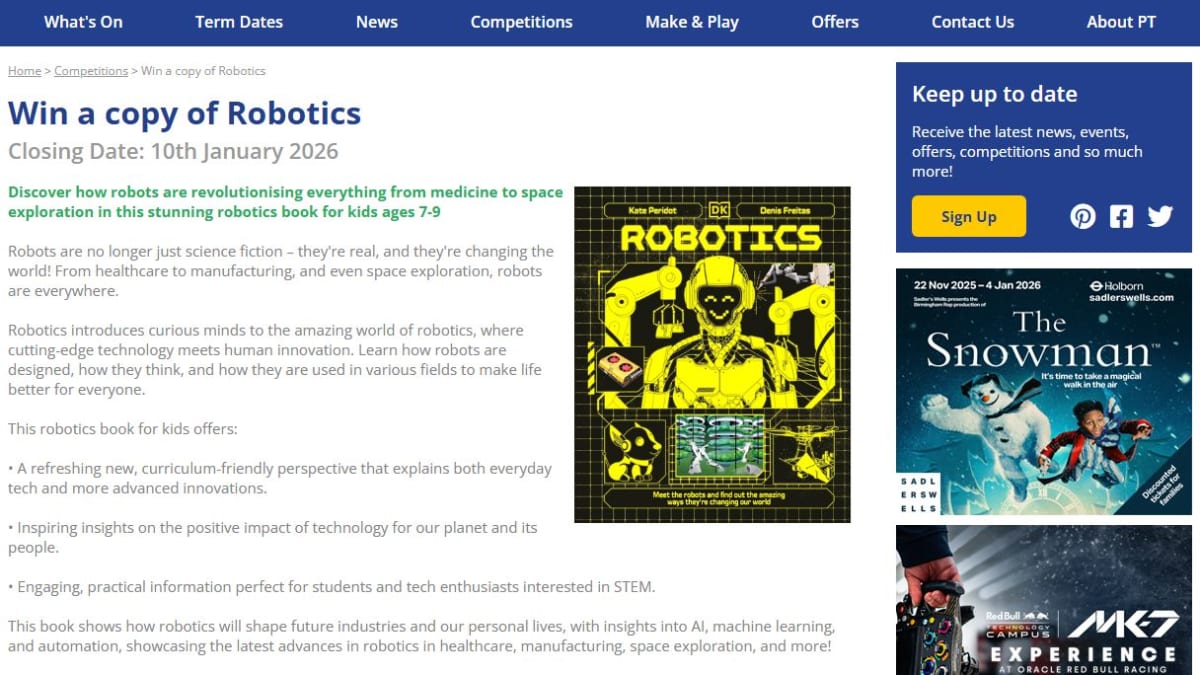Viewport: 1200px width, 675px height.
Task: Open The Snowman Sadler's Wells advert
Action: tap(1044, 391)
